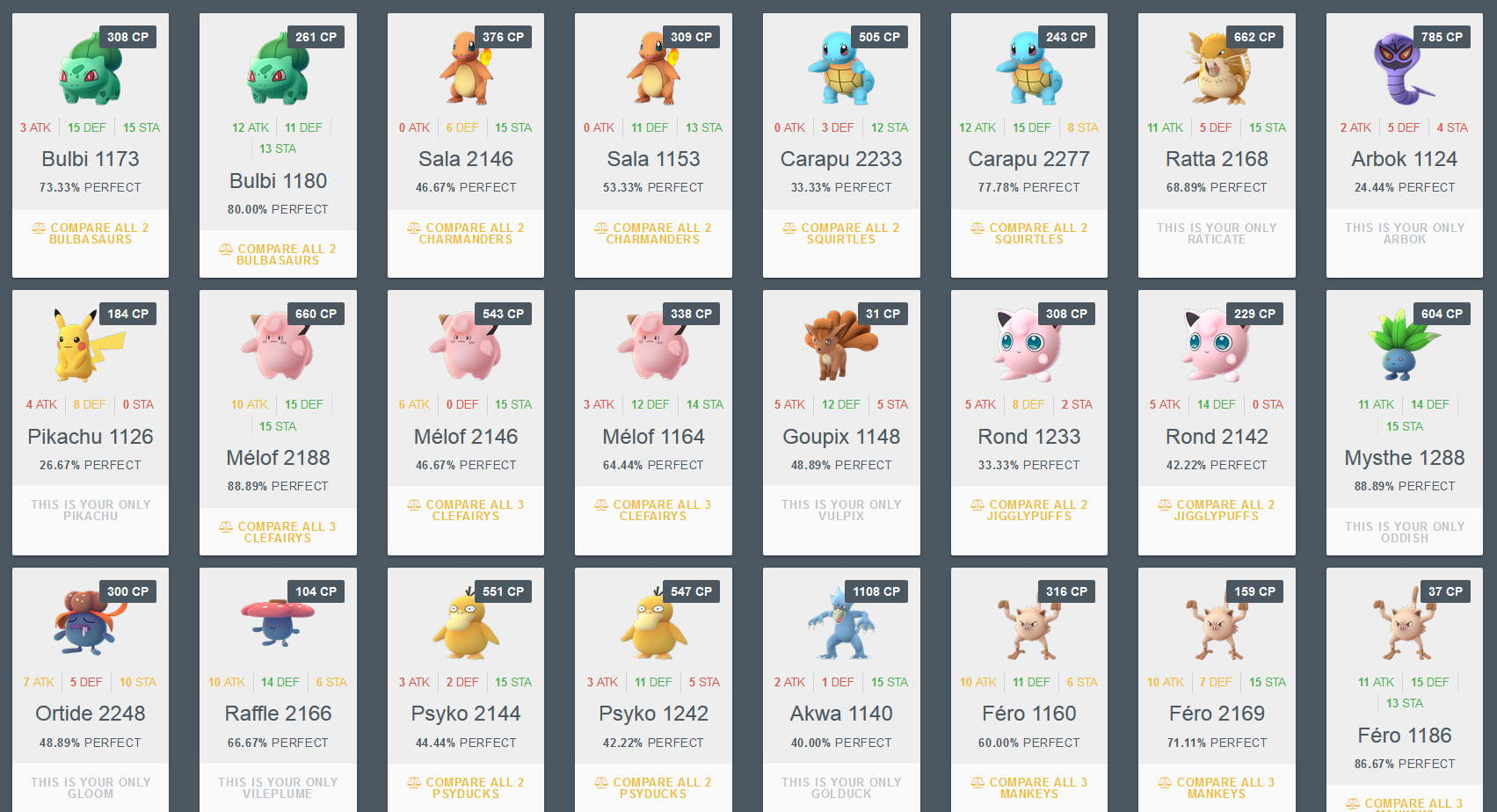1497x812 pixels.
Task: Click the Vulpix sprite named Goupix 1148
Action: point(839,344)
